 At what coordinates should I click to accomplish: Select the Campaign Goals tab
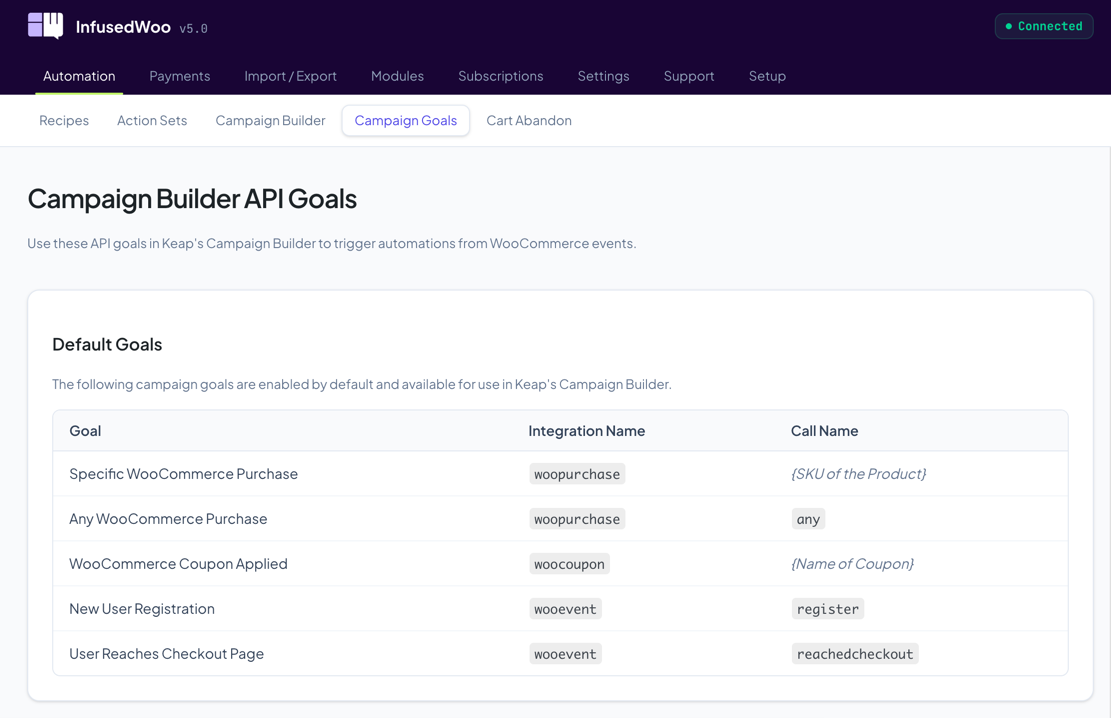(405, 120)
